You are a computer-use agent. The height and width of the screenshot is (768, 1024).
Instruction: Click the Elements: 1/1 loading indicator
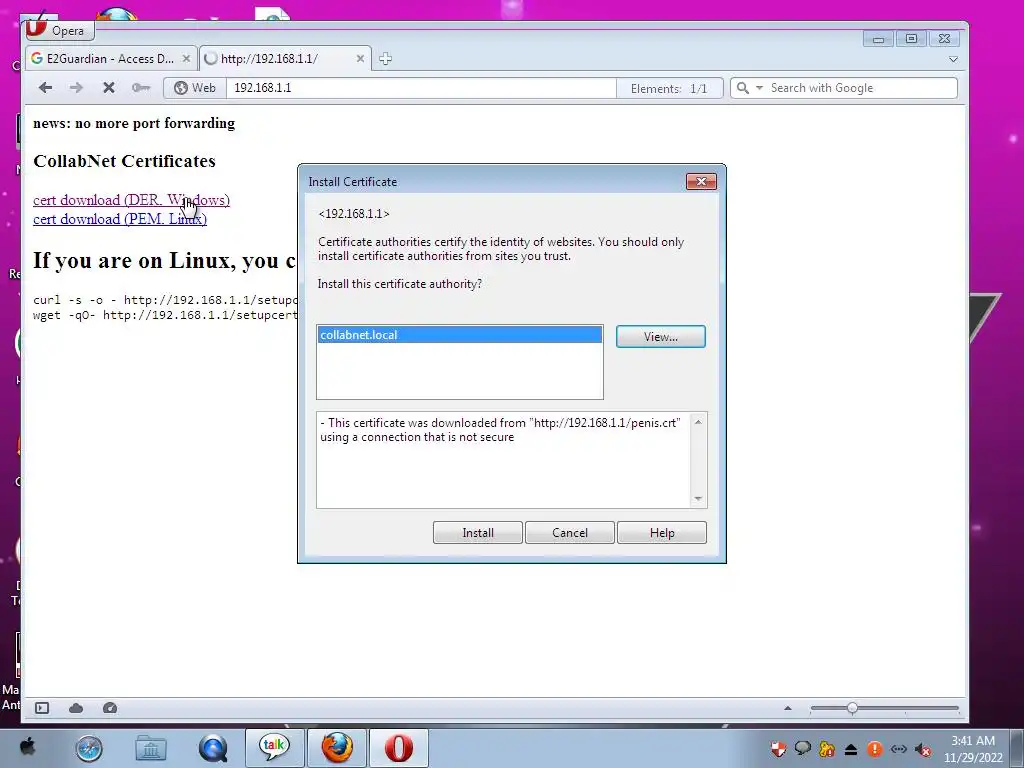pyautogui.click(x=669, y=88)
